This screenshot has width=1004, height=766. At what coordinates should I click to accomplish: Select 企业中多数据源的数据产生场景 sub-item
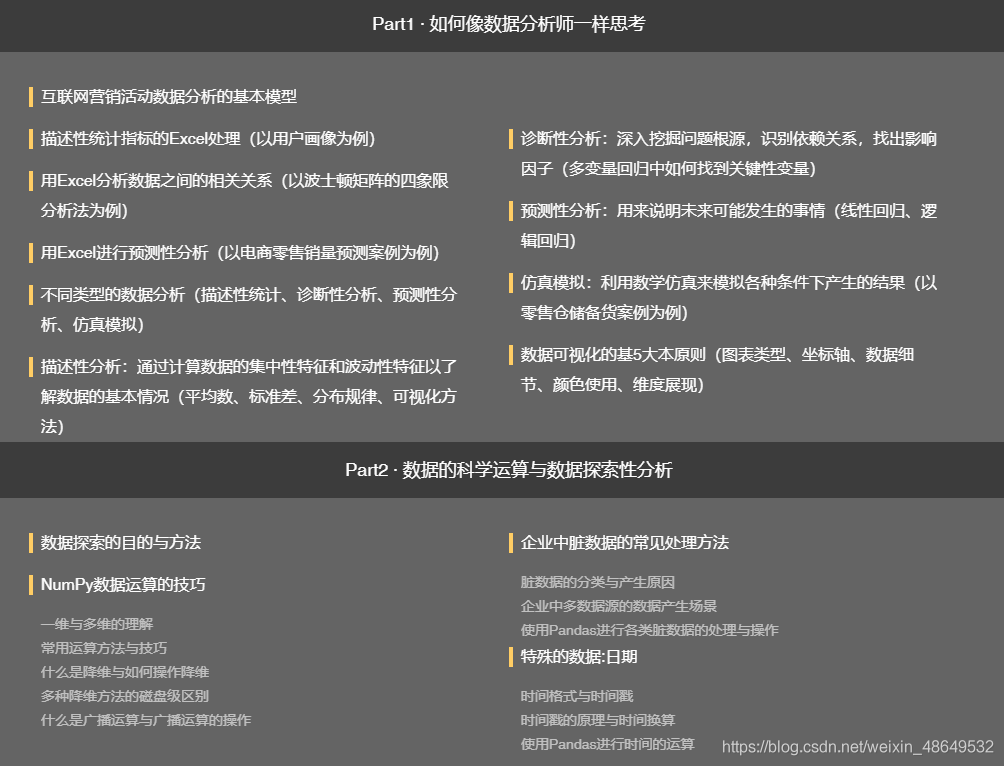(x=619, y=606)
